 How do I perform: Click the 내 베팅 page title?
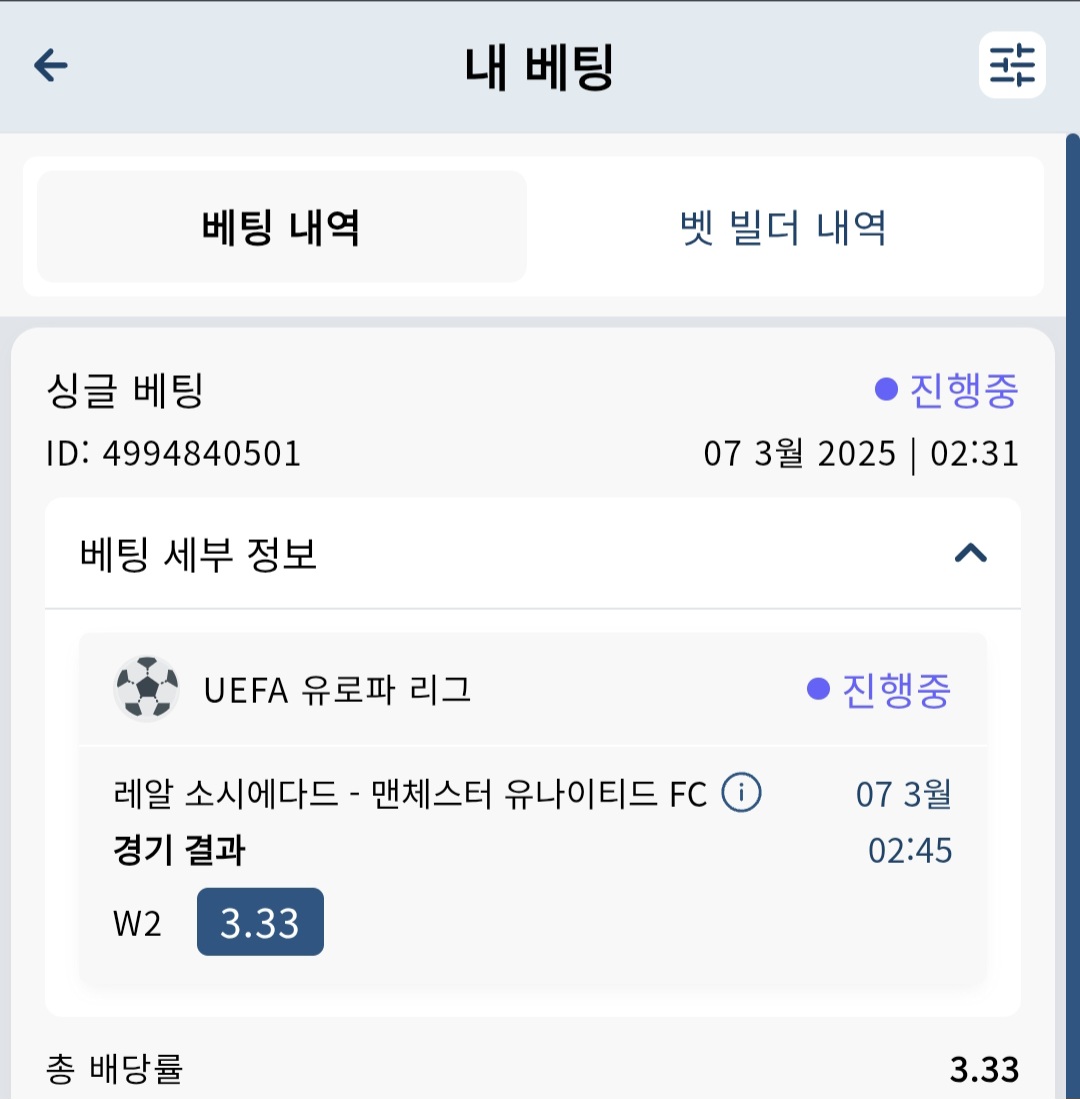coord(539,67)
